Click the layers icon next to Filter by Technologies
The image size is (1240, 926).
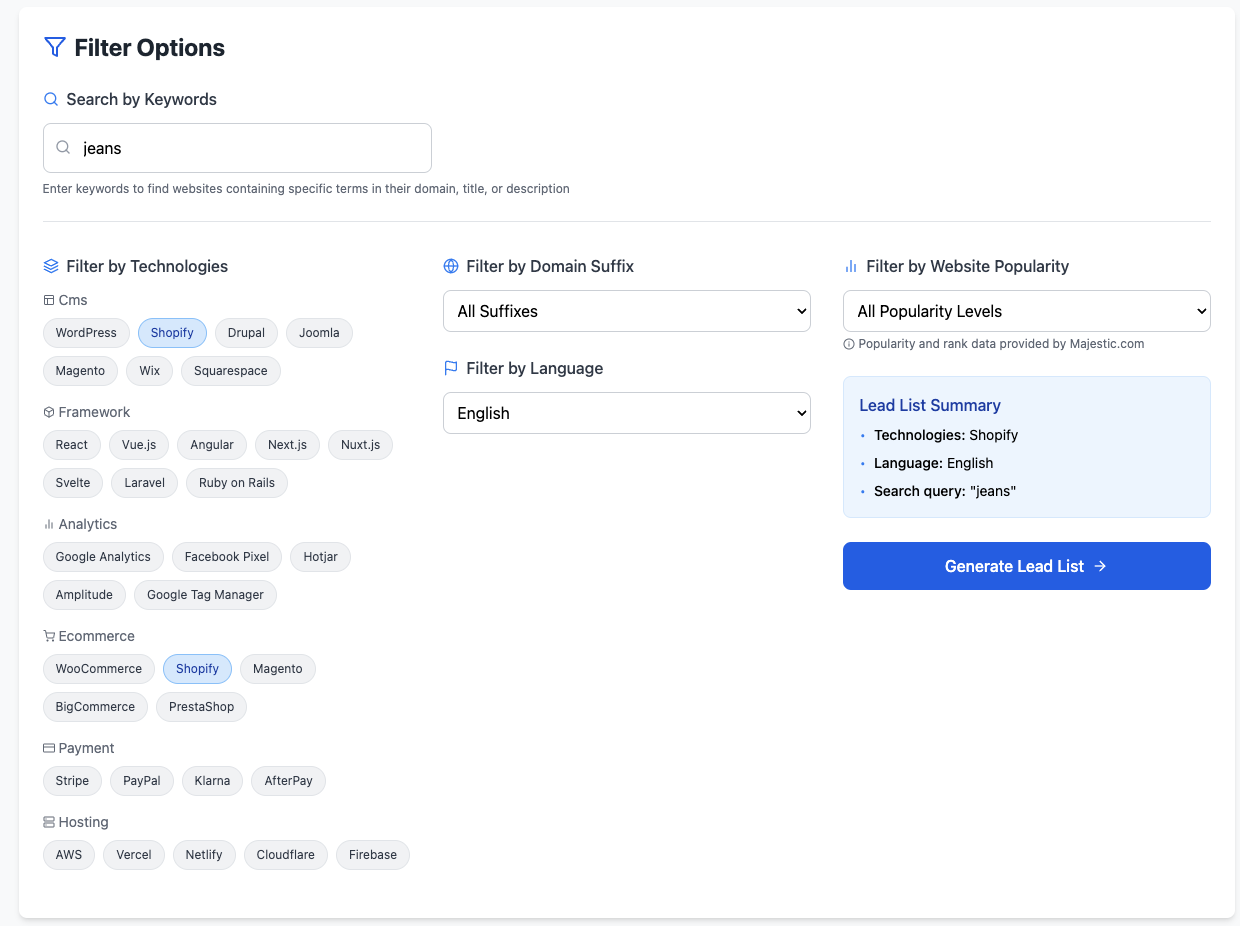click(51, 266)
